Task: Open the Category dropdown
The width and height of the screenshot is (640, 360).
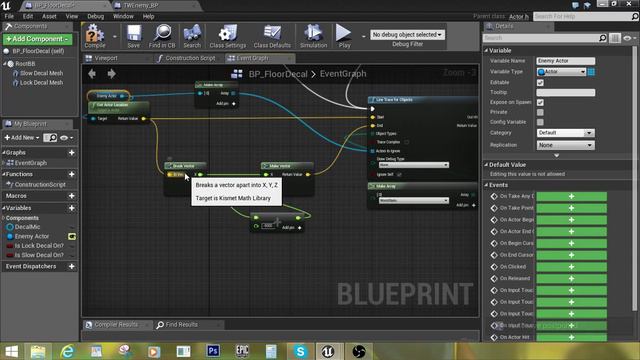Action: pyautogui.click(x=565, y=133)
